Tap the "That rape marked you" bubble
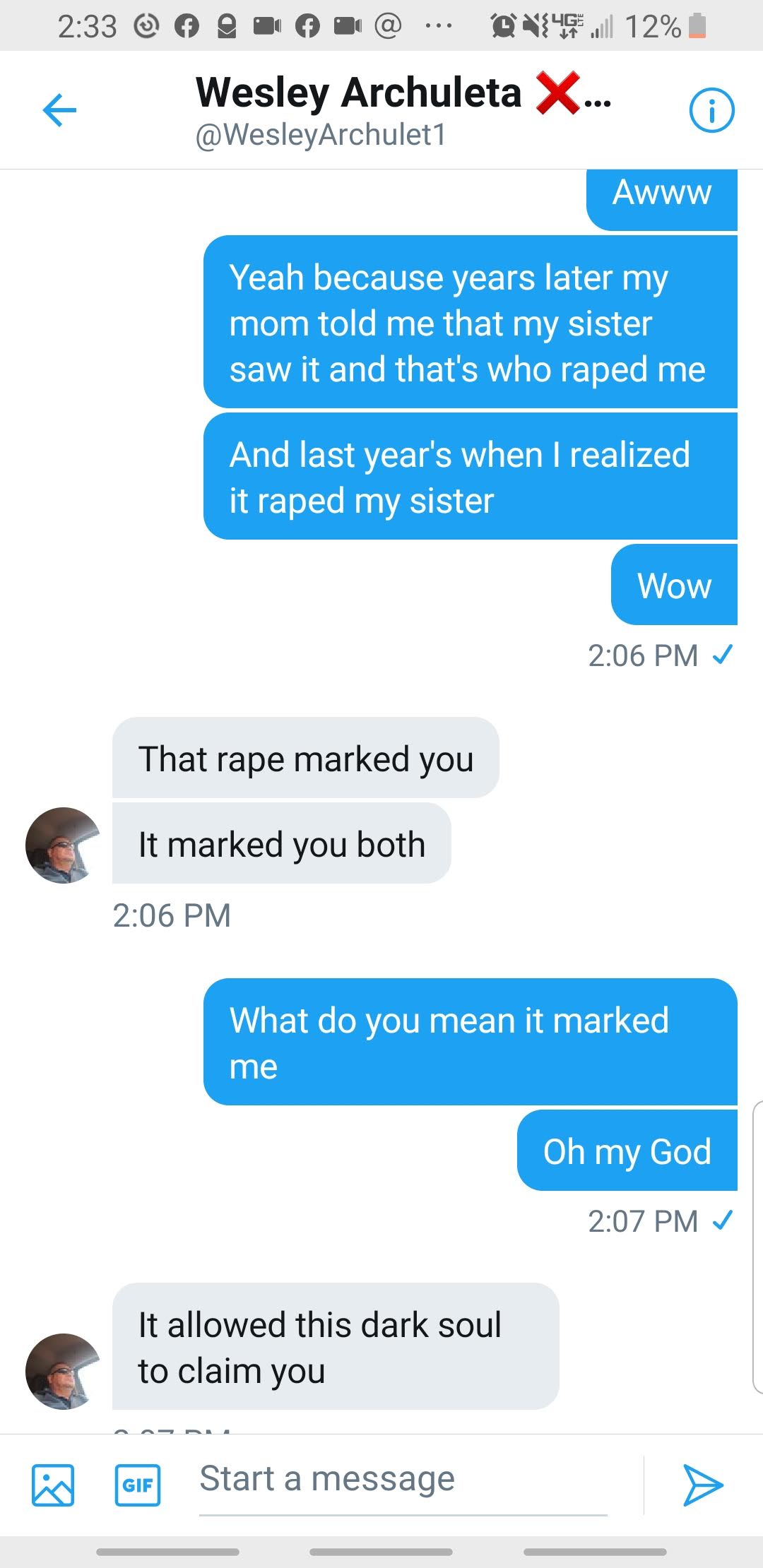763x1568 pixels. click(305, 759)
